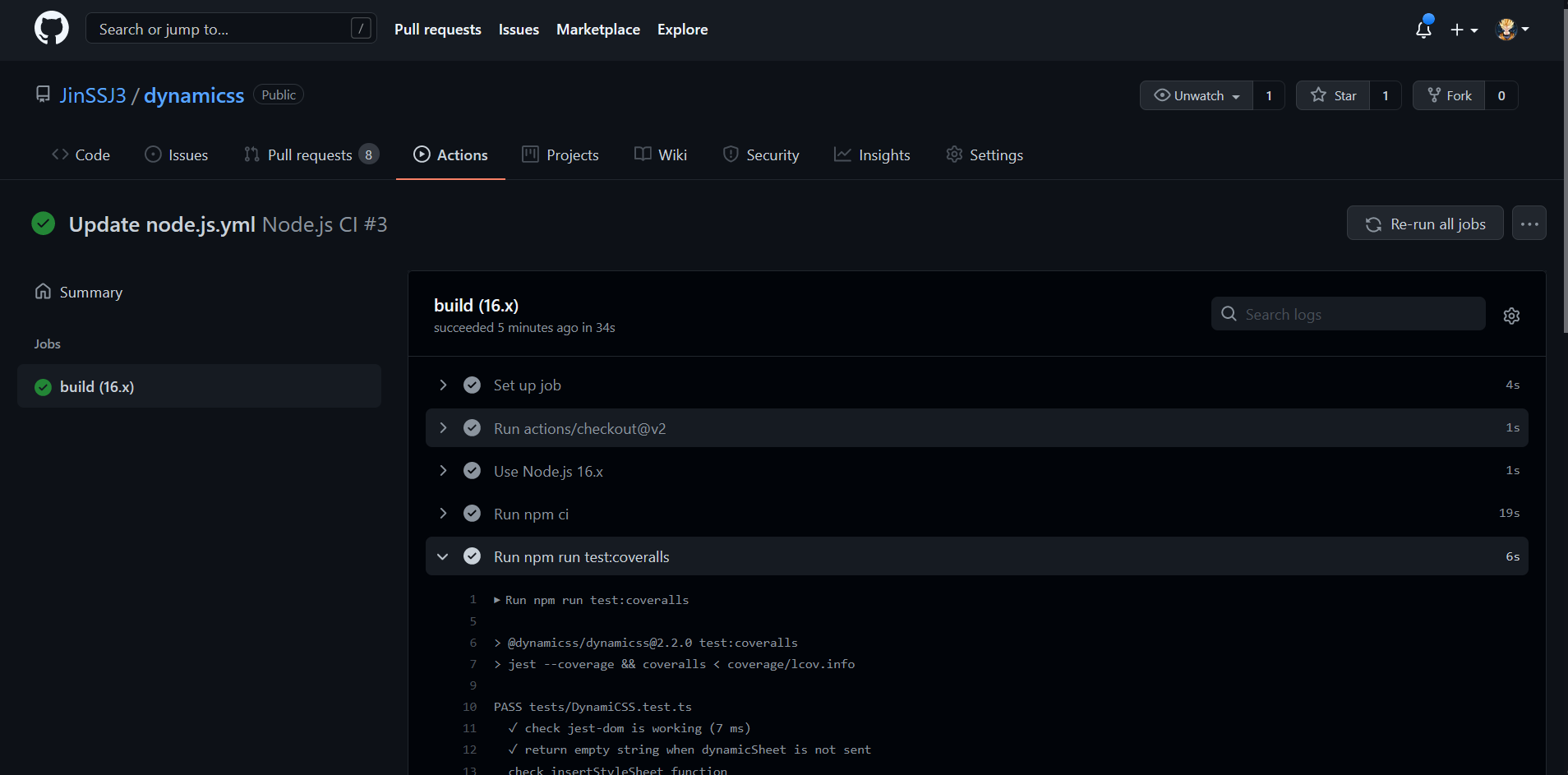Select the build (16.x) job in sidebar

(x=97, y=387)
